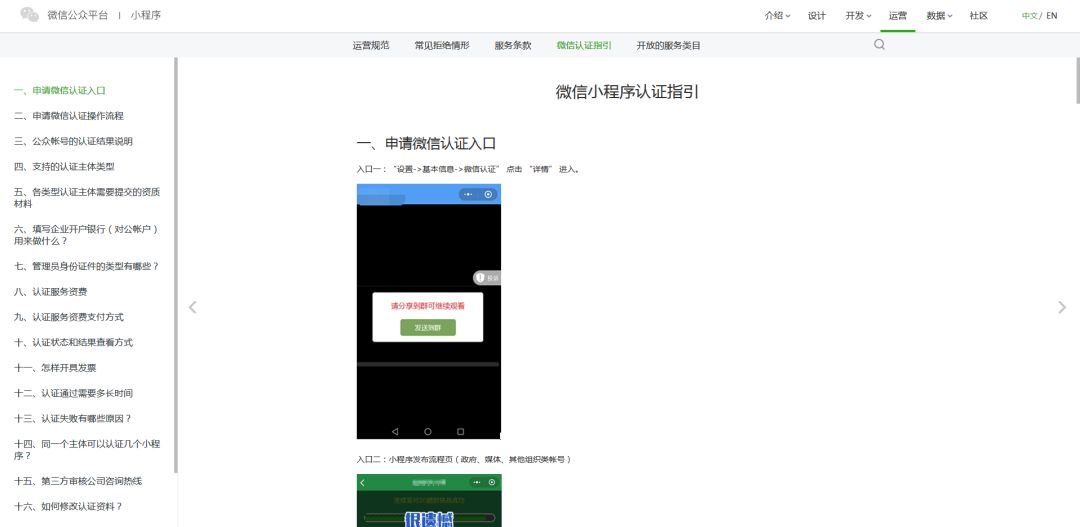Open the first phone screenshot image

pos(428,311)
